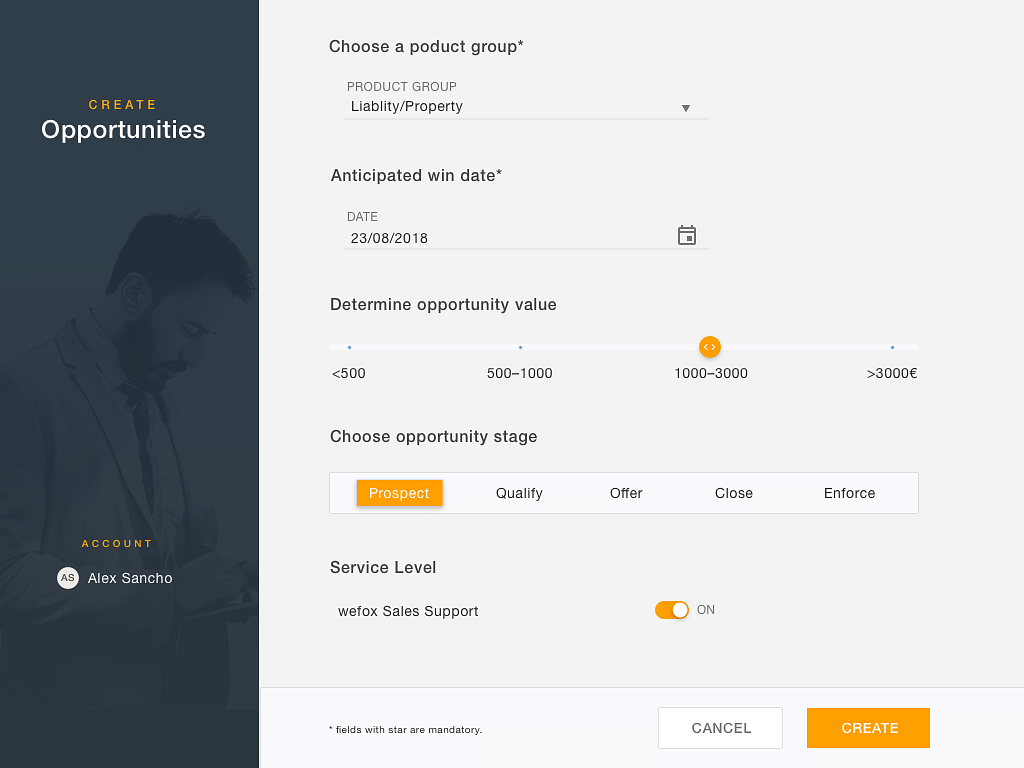Choose the Offer stage
The image size is (1024, 768).
point(626,493)
